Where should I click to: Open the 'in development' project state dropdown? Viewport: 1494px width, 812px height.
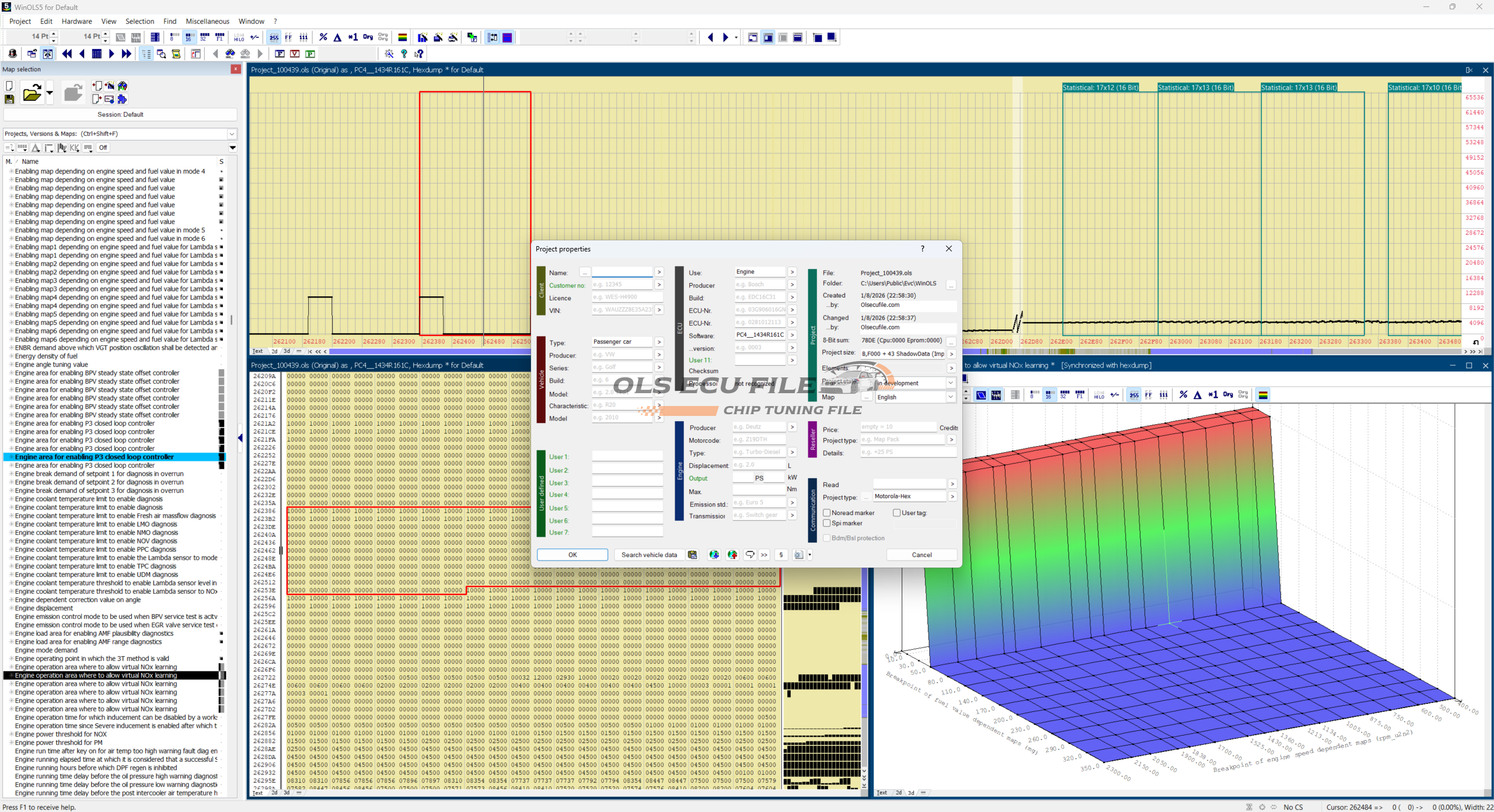click(951, 383)
